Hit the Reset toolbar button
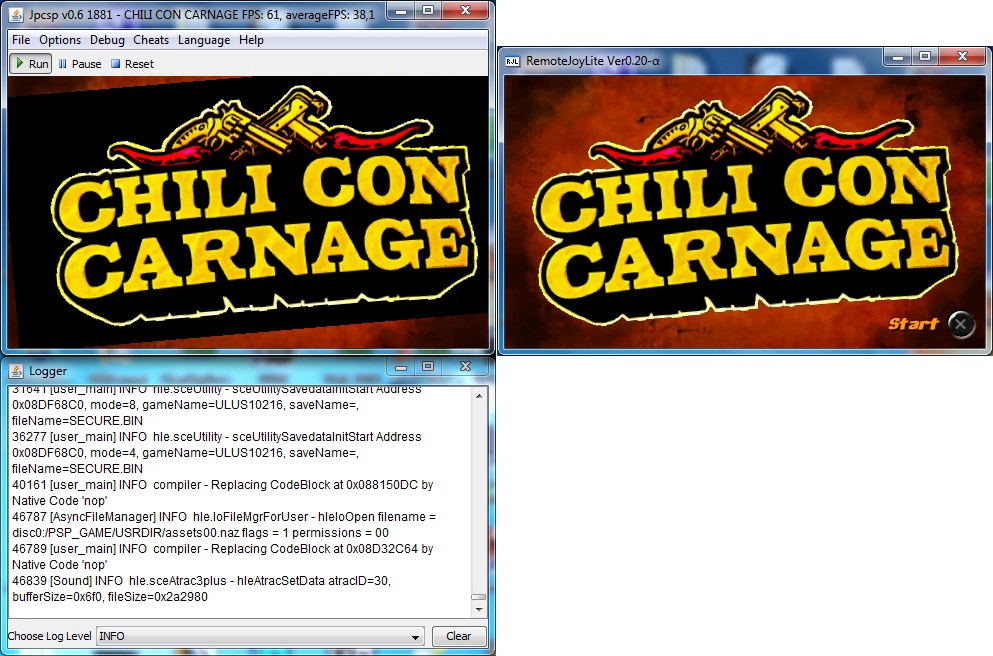This screenshot has width=993, height=656. click(132, 64)
